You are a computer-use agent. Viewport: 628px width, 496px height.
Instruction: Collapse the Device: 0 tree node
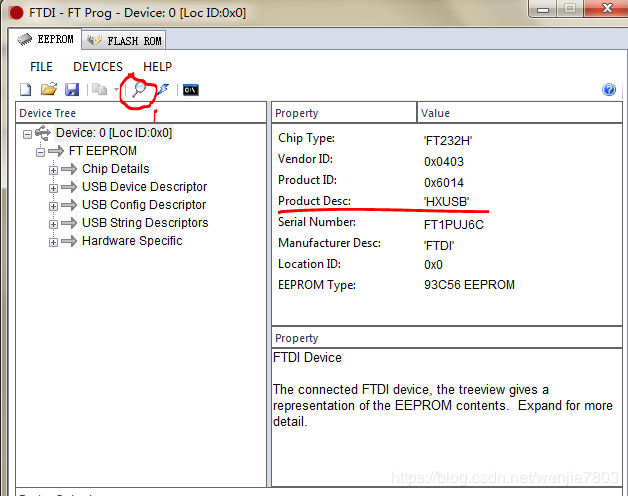(27, 133)
